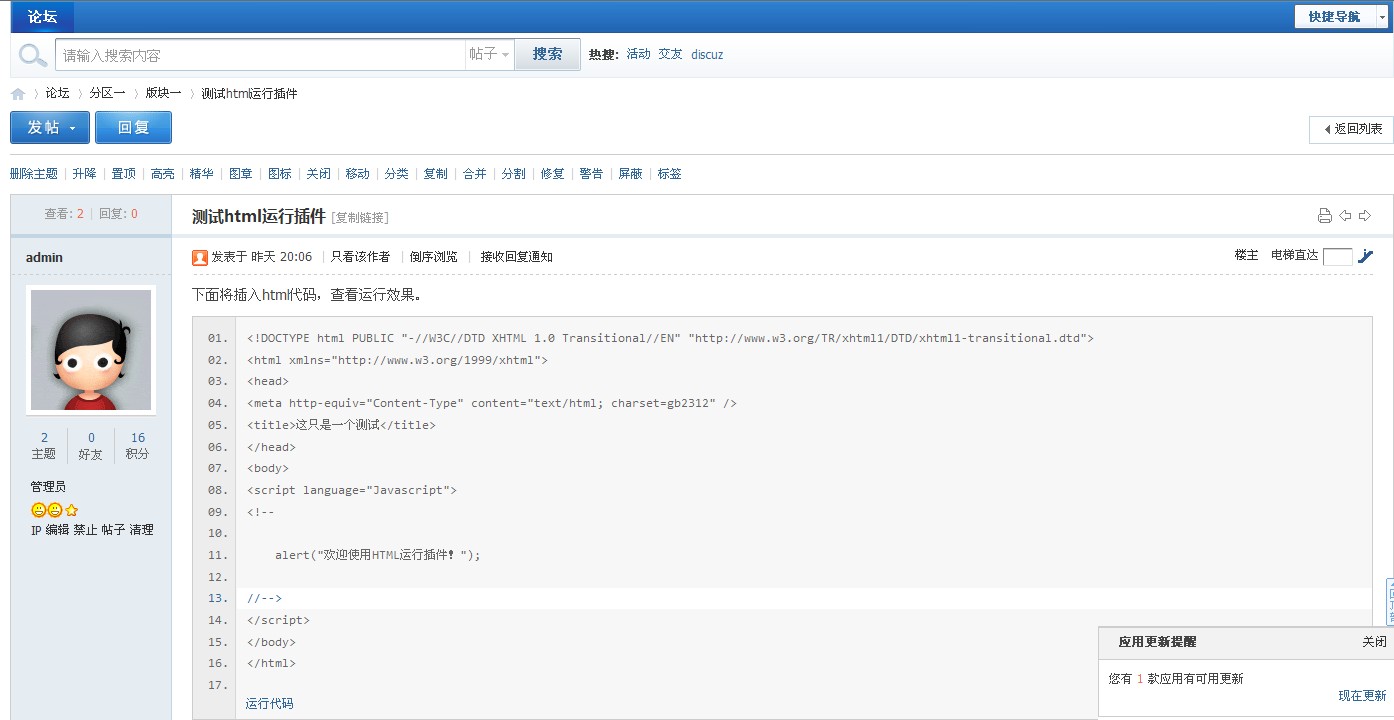The width and height of the screenshot is (1394, 720).
Task: Go to the next thread arrow icon
Action: pos(1365,216)
